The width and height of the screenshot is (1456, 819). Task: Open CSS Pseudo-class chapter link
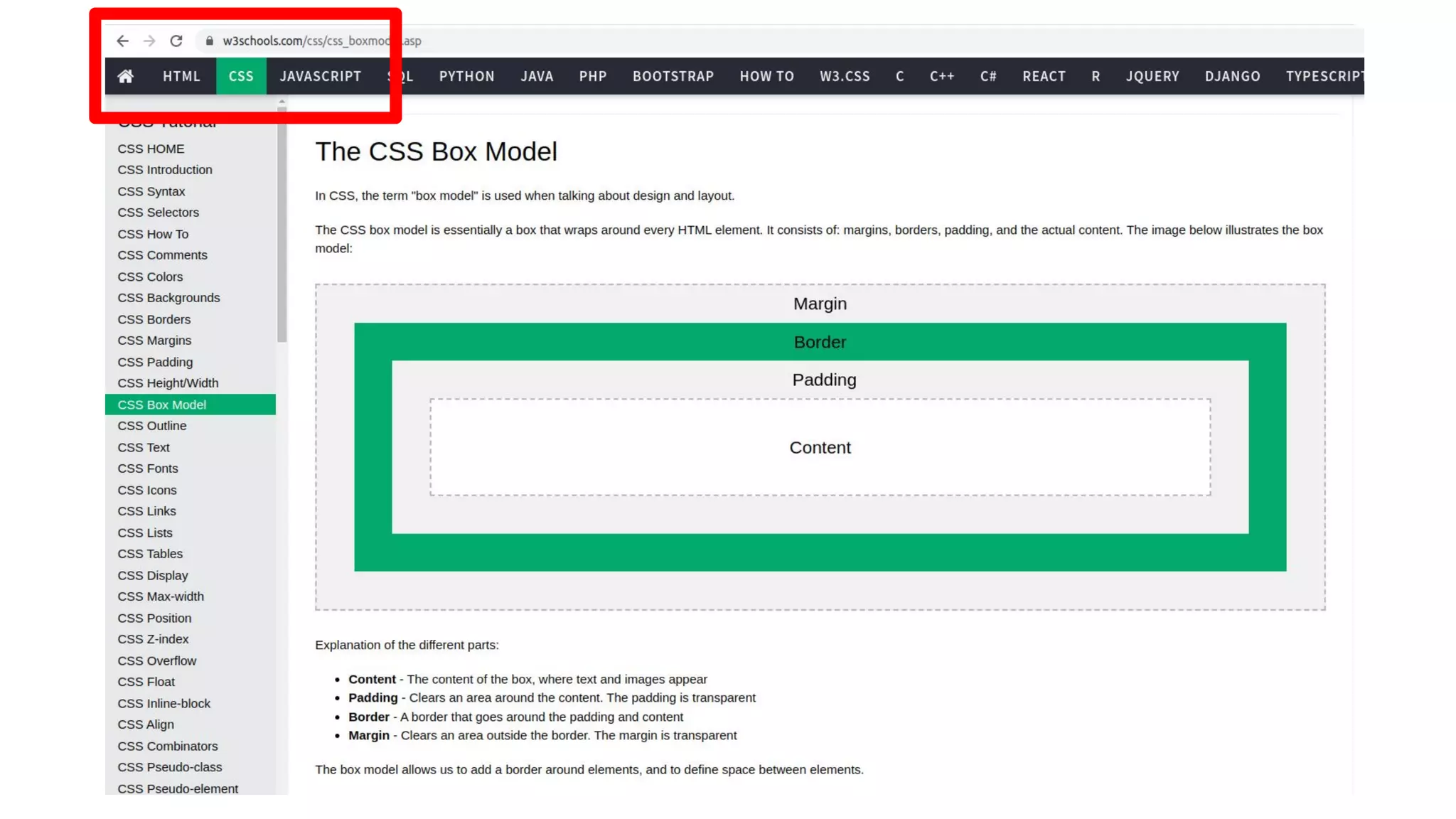(170, 767)
